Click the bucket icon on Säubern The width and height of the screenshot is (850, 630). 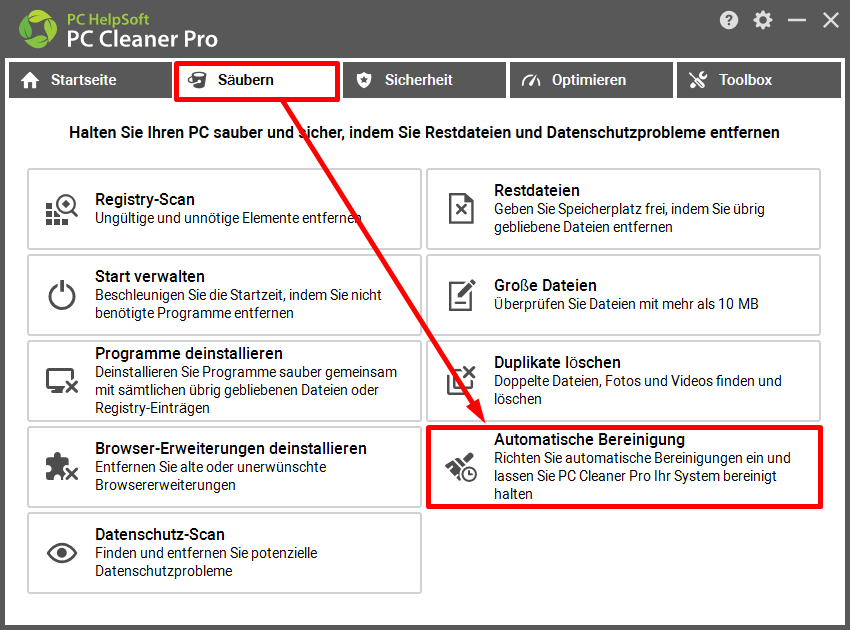pyautogui.click(x=197, y=80)
